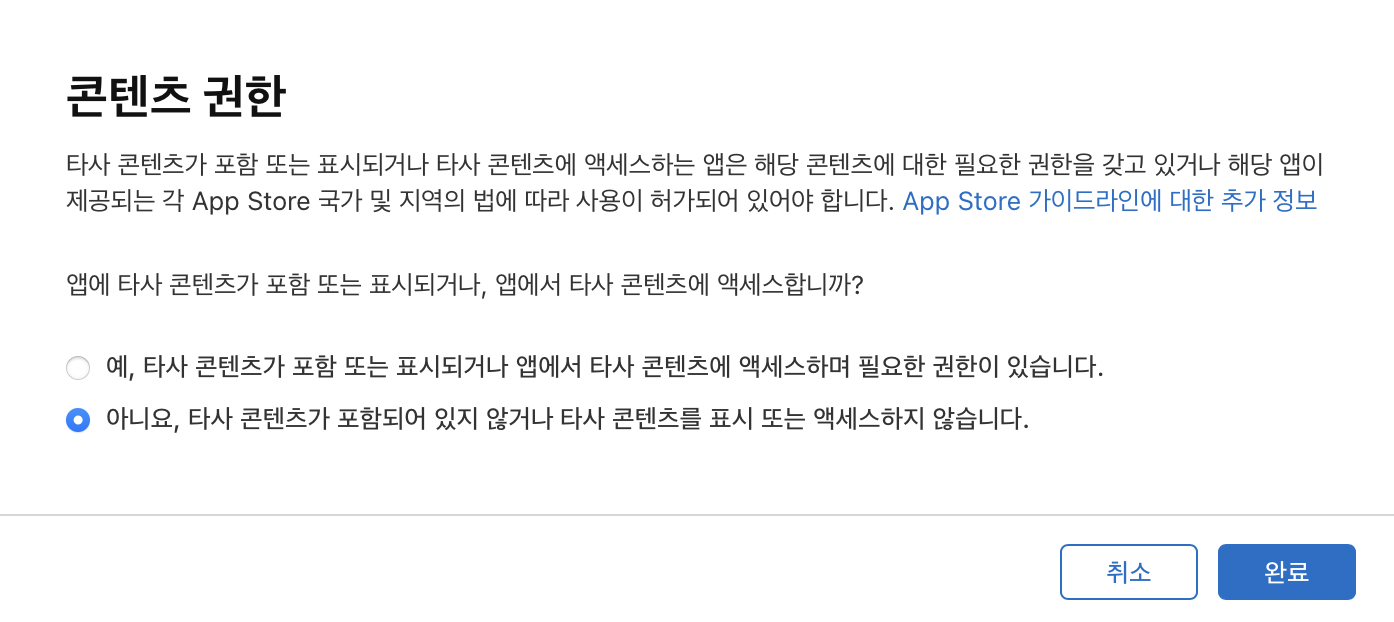1394x622 pixels.
Task: Click the question '앱에 타사 콘텐츠가 포함' text
Action: pyautogui.click(x=465, y=285)
